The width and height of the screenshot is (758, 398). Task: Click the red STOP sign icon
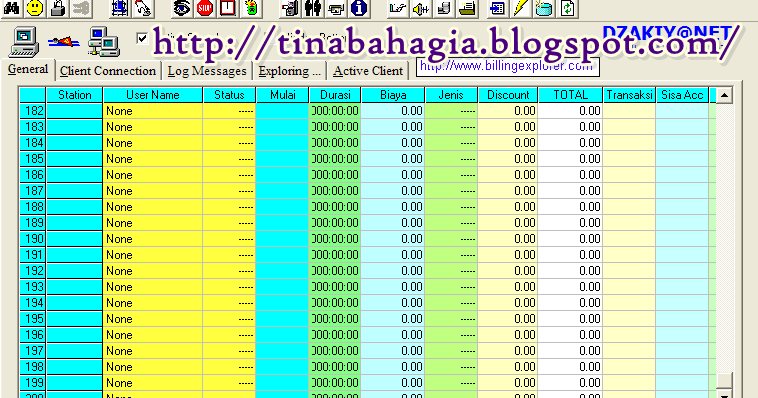pyautogui.click(x=205, y=8)
